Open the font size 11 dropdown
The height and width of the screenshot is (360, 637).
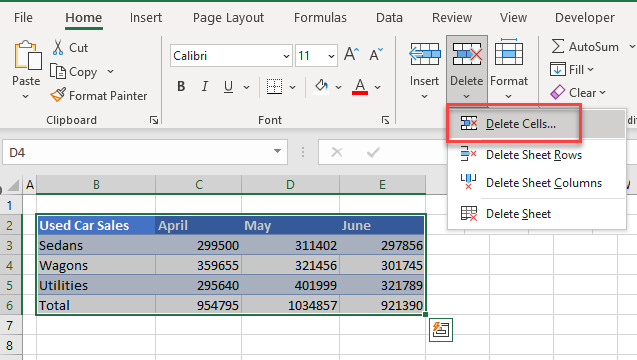pyautogui.click(x=332, y=56)
